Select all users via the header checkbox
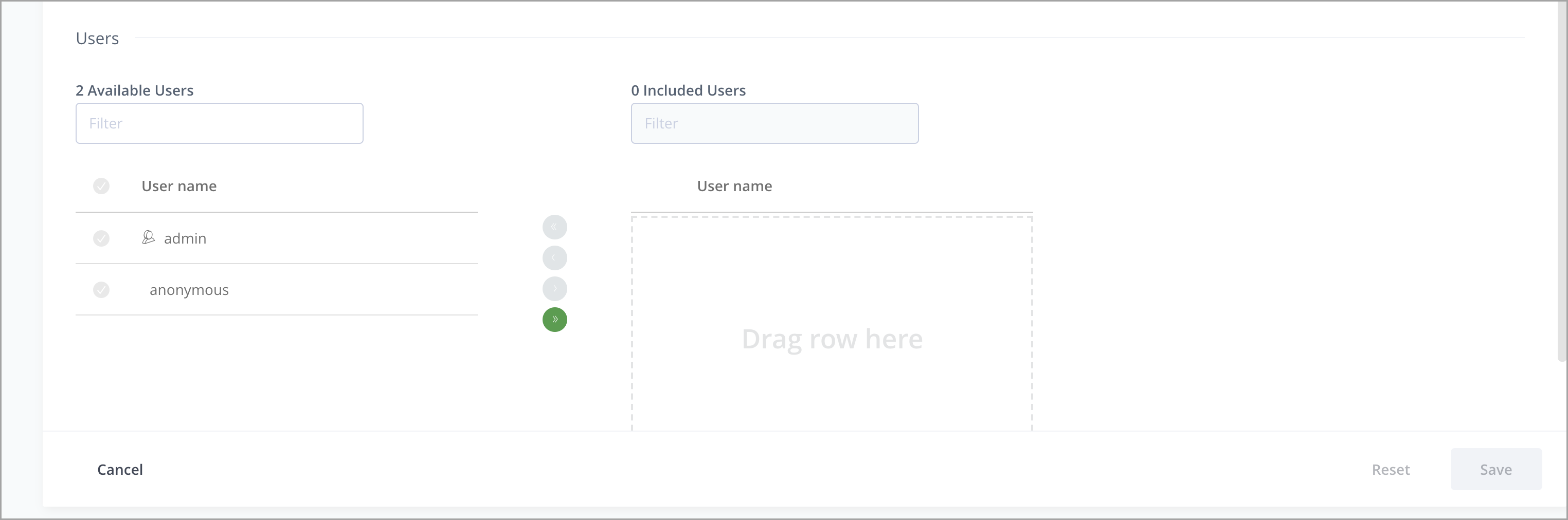Screen dimensions: 1568x520 (x=101, y=186)
